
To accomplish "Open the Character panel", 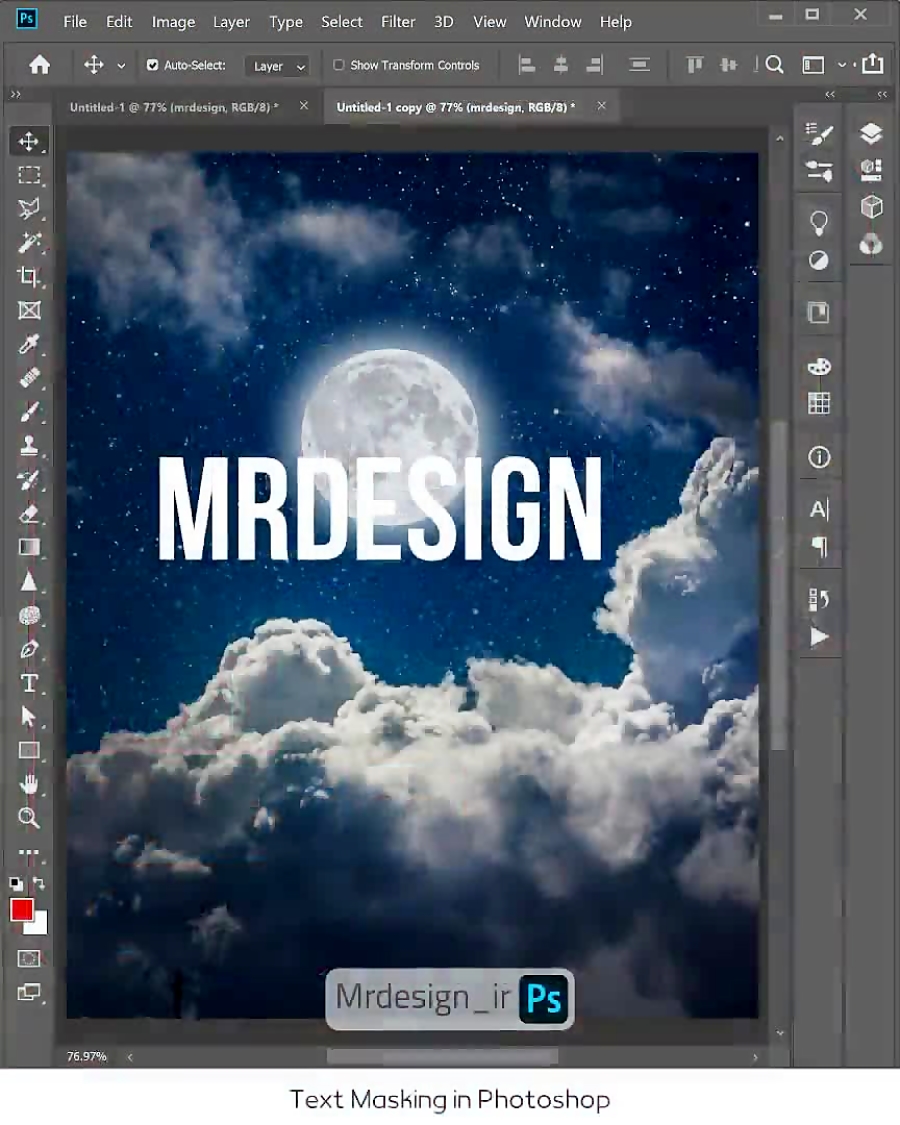I will (819, 510).
